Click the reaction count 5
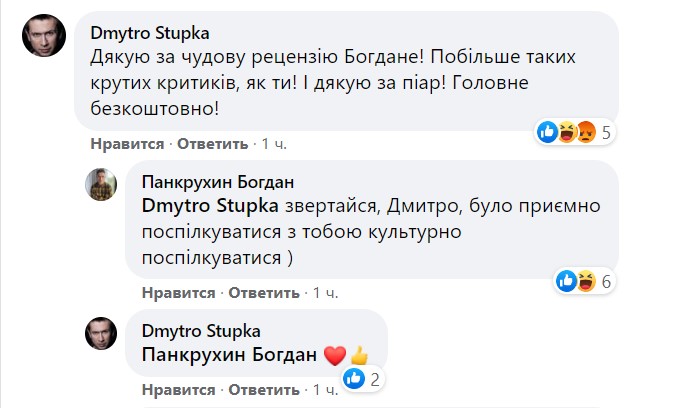The height and width of the screenshot is (408, 676). tap(605, 131)
